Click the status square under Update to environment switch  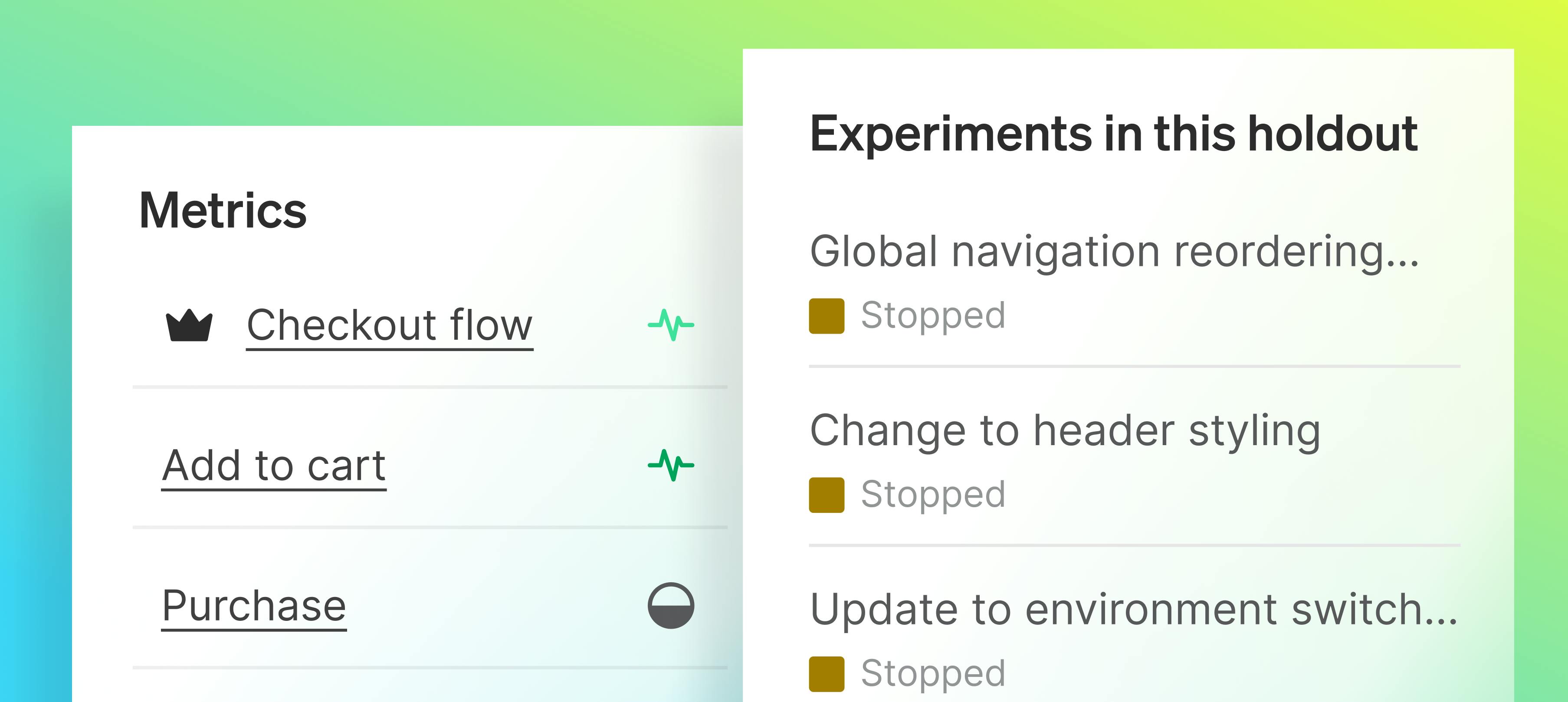tap(826, 674)
